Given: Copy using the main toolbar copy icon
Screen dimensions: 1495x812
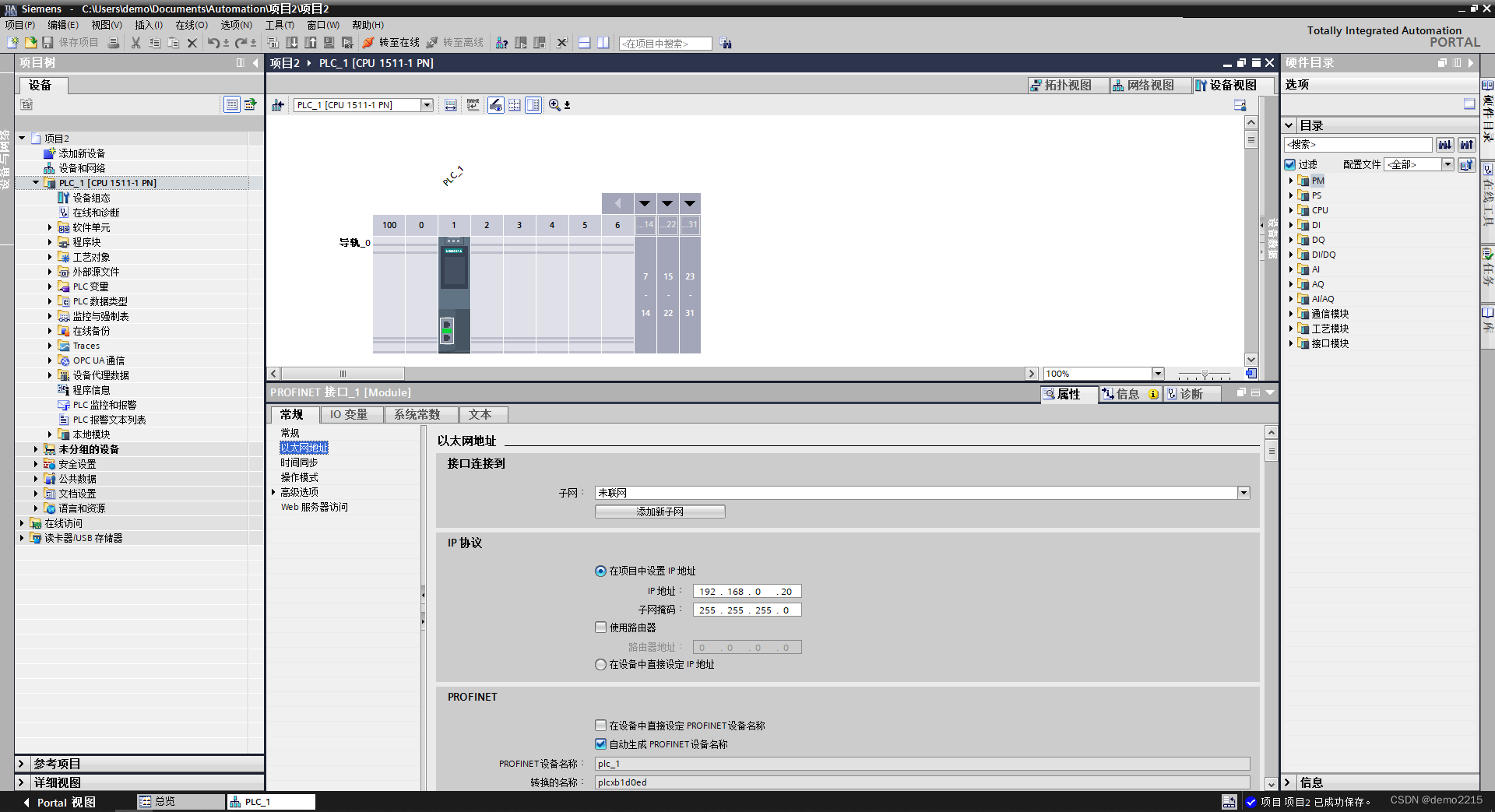Looking at the screenshot, I should point(154,43).
